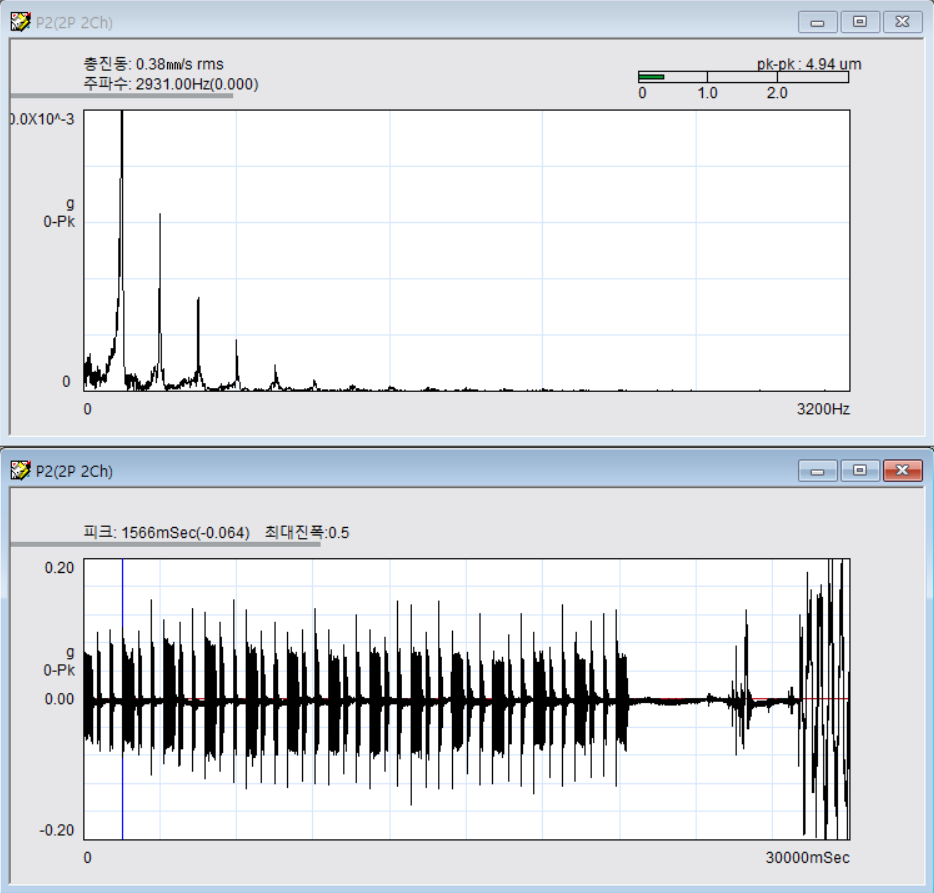Click the 총진동 0.38mm/s rms readout
This screenshot has width=934, height=893.
(x=154, y=65)
